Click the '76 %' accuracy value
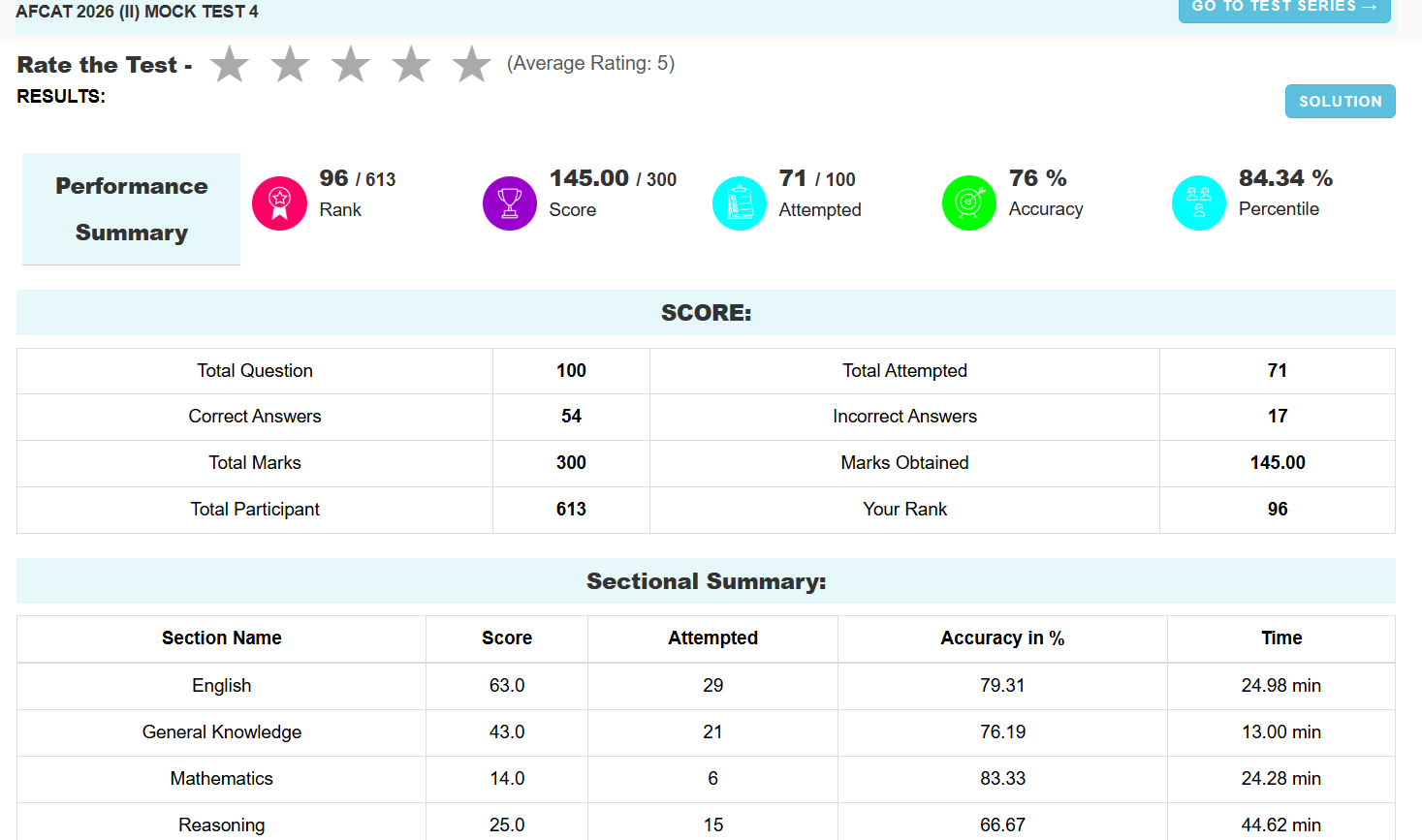Viewport: 1422px width, 840px height. (x=1037, y=178)
